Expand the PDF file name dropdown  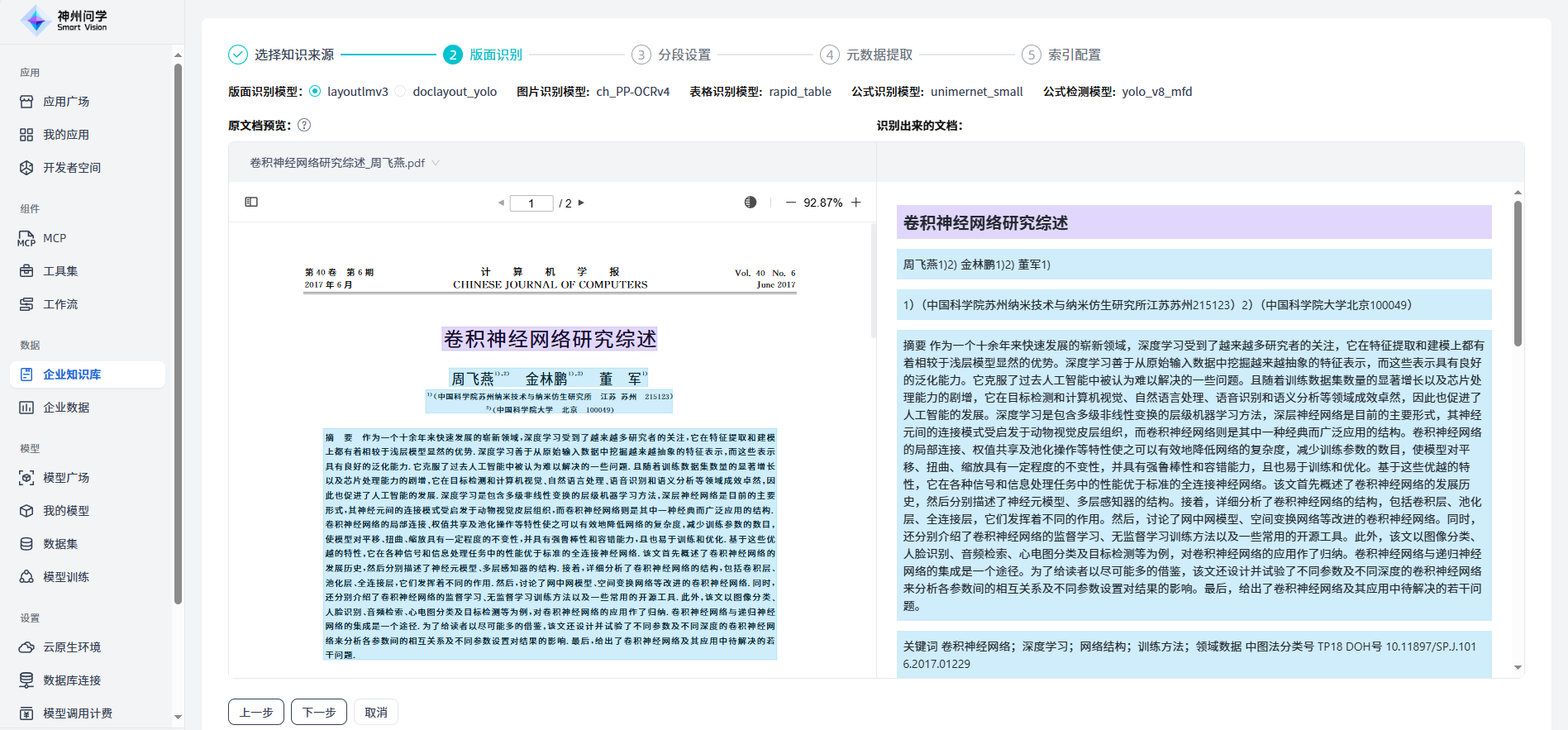coord(436,163)
